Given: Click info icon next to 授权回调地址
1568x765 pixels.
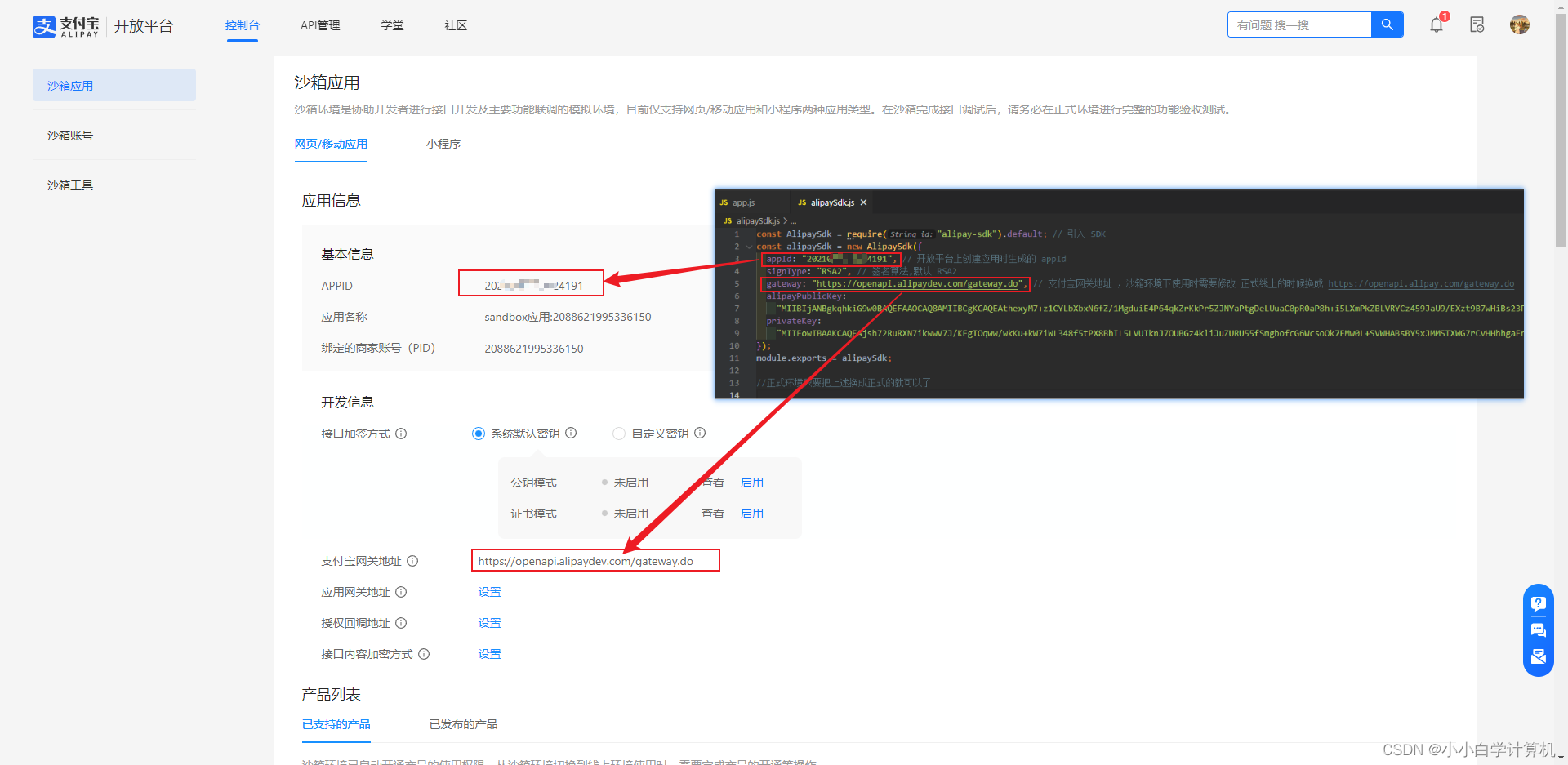Looking at the screenshot, I should coord(401,623).
